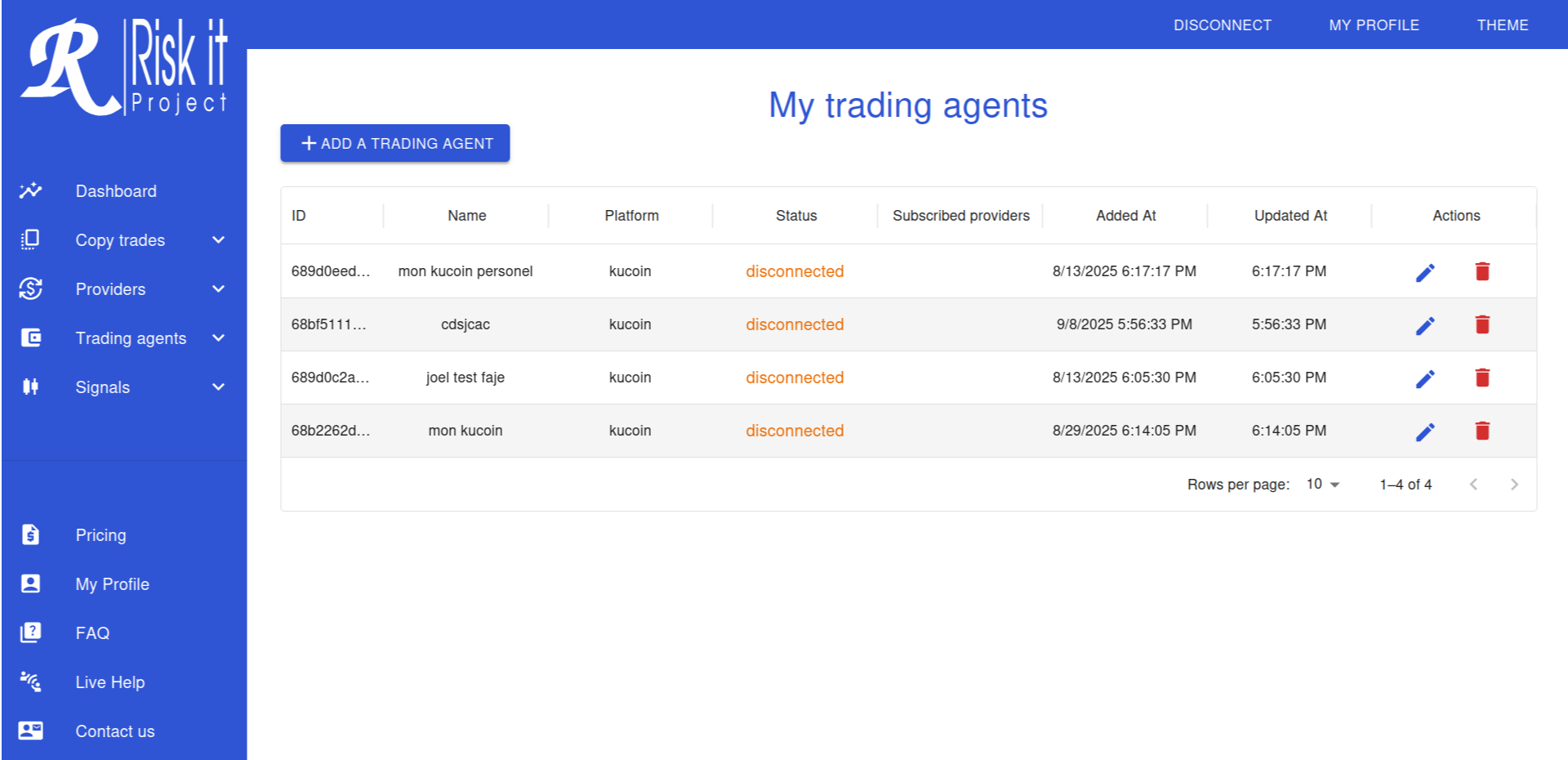Click Add a Trading Agent button
1568x760 pixels.
(395, 143)
